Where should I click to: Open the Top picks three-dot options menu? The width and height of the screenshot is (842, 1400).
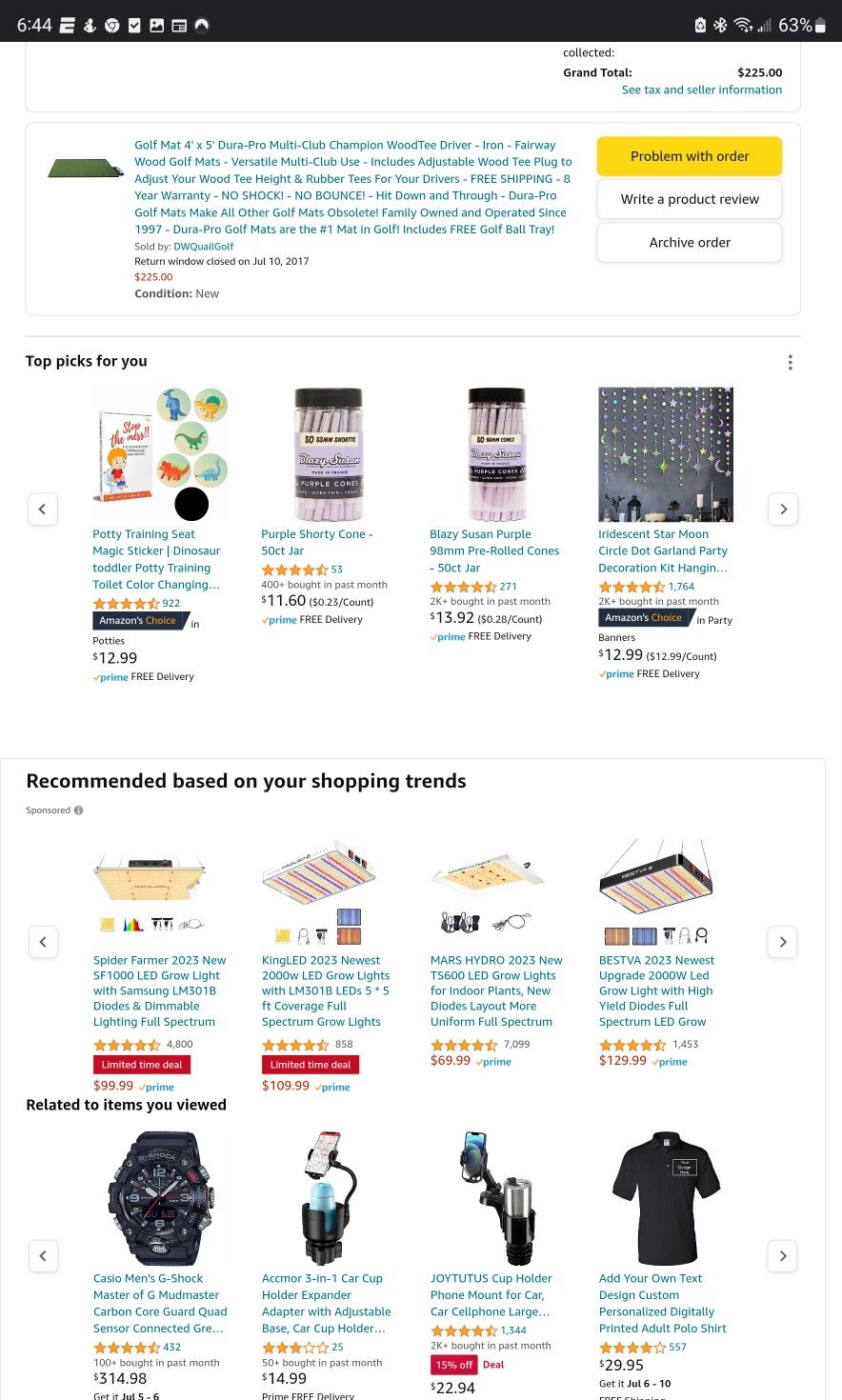pyautogui.click(x=790, y=362)
